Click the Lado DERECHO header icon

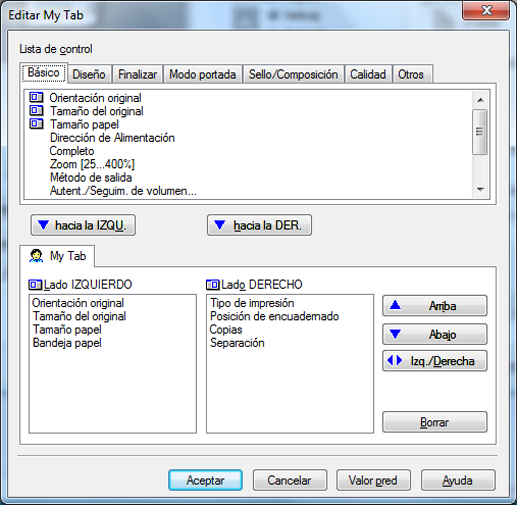213,285
